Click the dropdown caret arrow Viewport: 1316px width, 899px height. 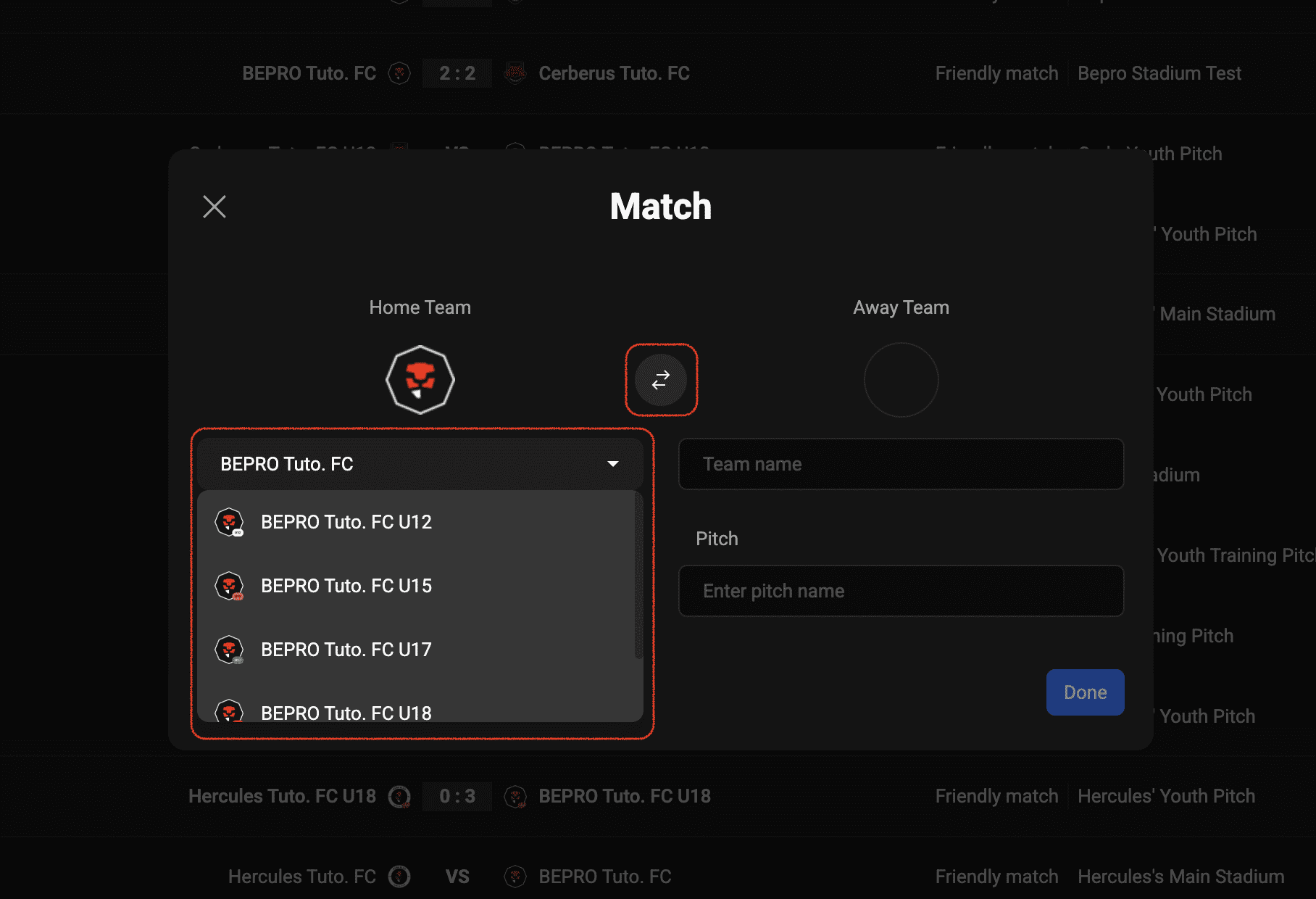coord(613,464)
